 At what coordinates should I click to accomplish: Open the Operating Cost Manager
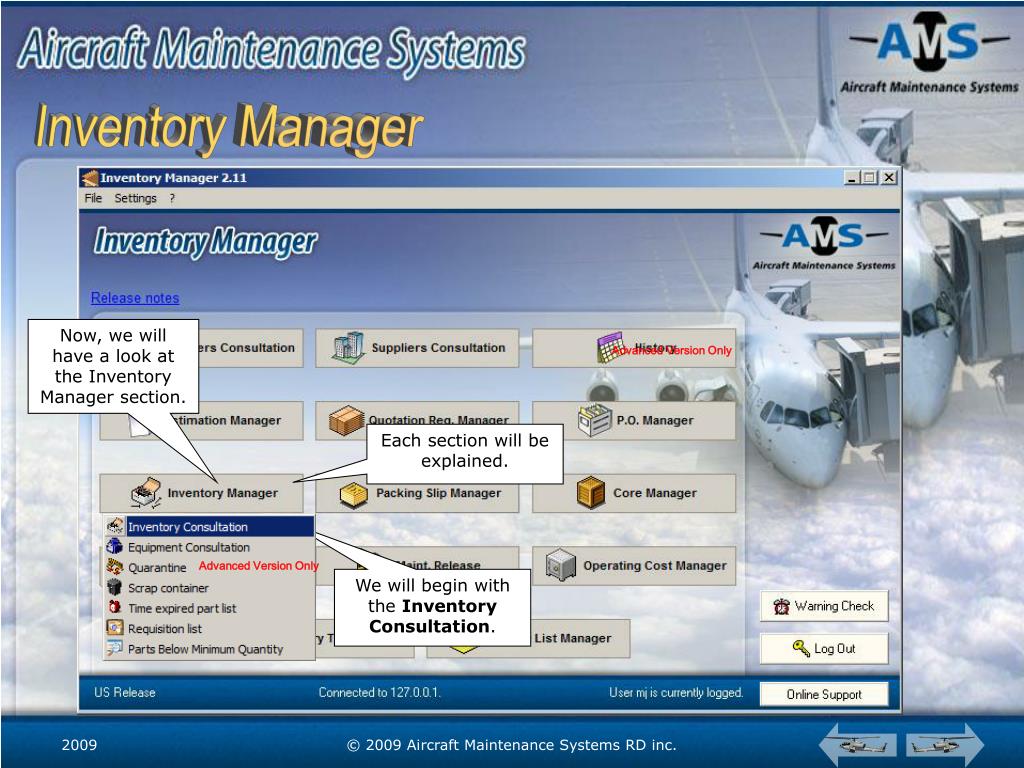634,566
